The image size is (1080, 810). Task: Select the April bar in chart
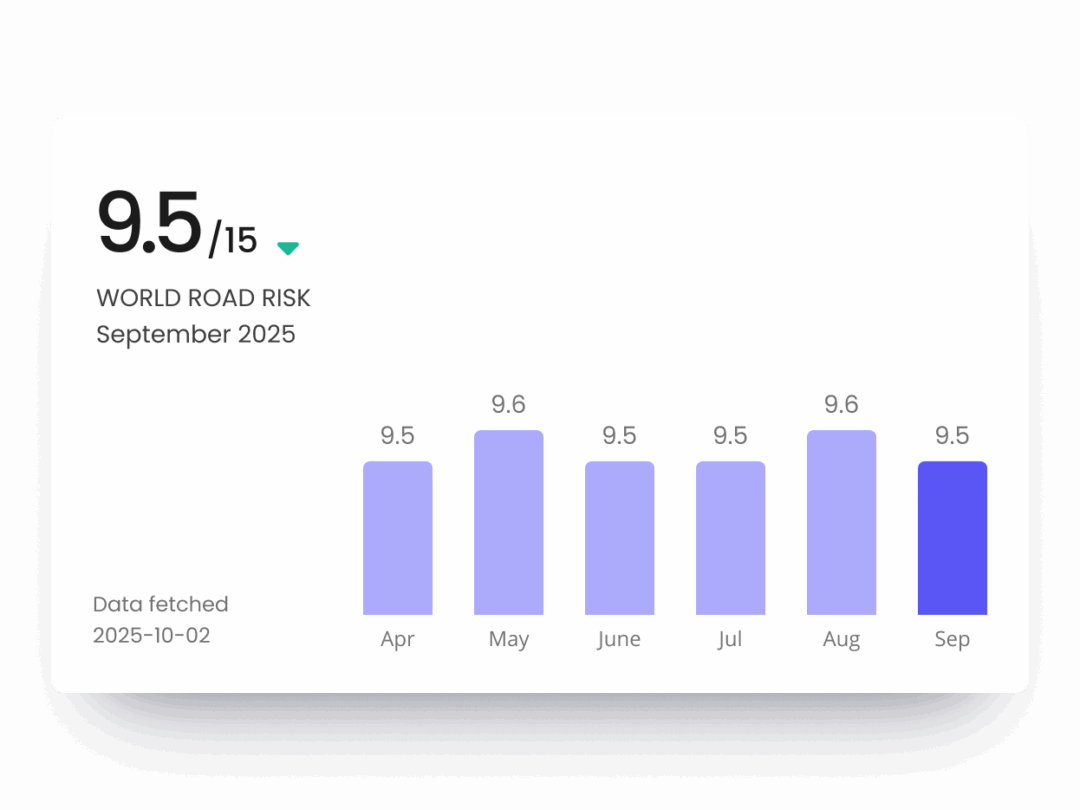398,538
